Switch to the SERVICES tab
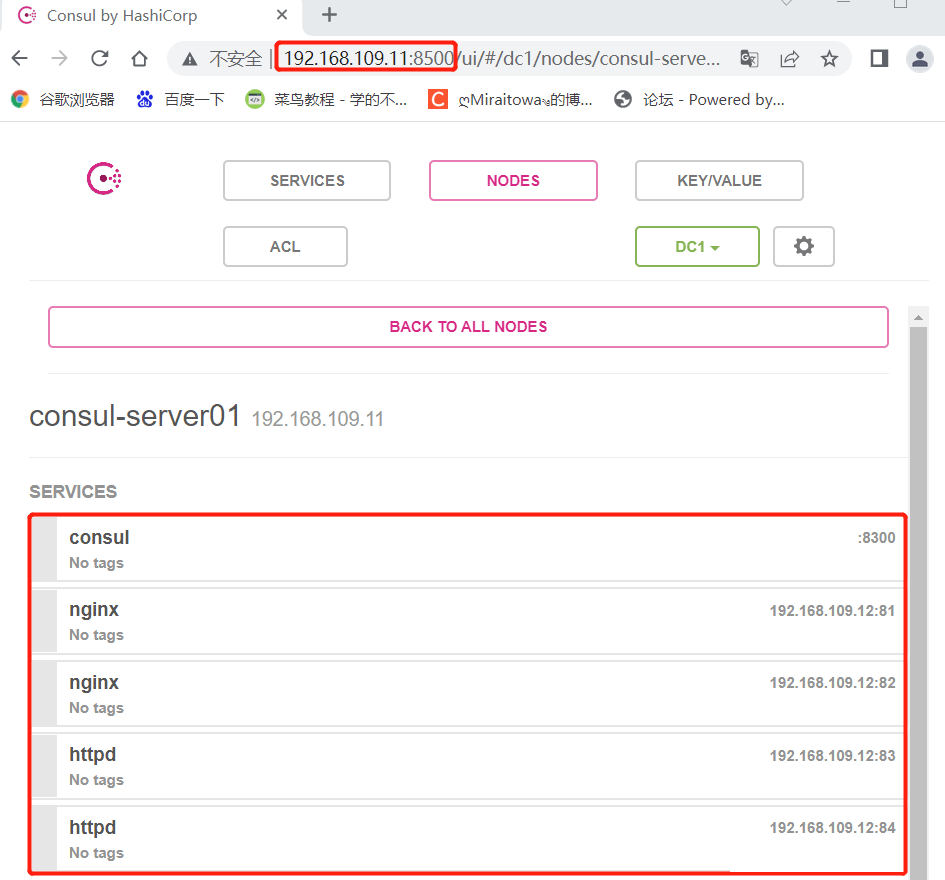This screenshot has height=880, width=945. click(x=307, y=180)
